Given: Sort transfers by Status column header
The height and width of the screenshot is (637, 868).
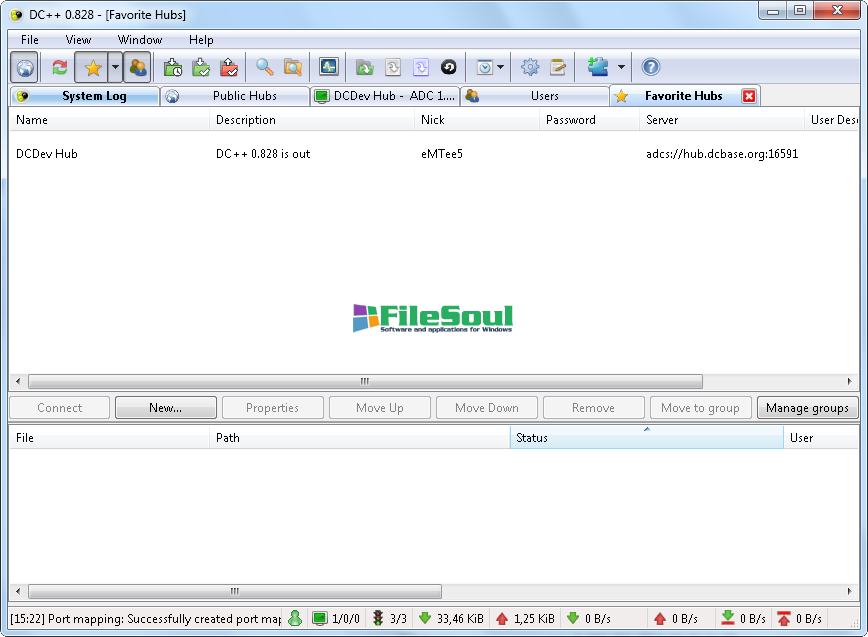Looking at the screenshot, I should [x=647, y=438].
